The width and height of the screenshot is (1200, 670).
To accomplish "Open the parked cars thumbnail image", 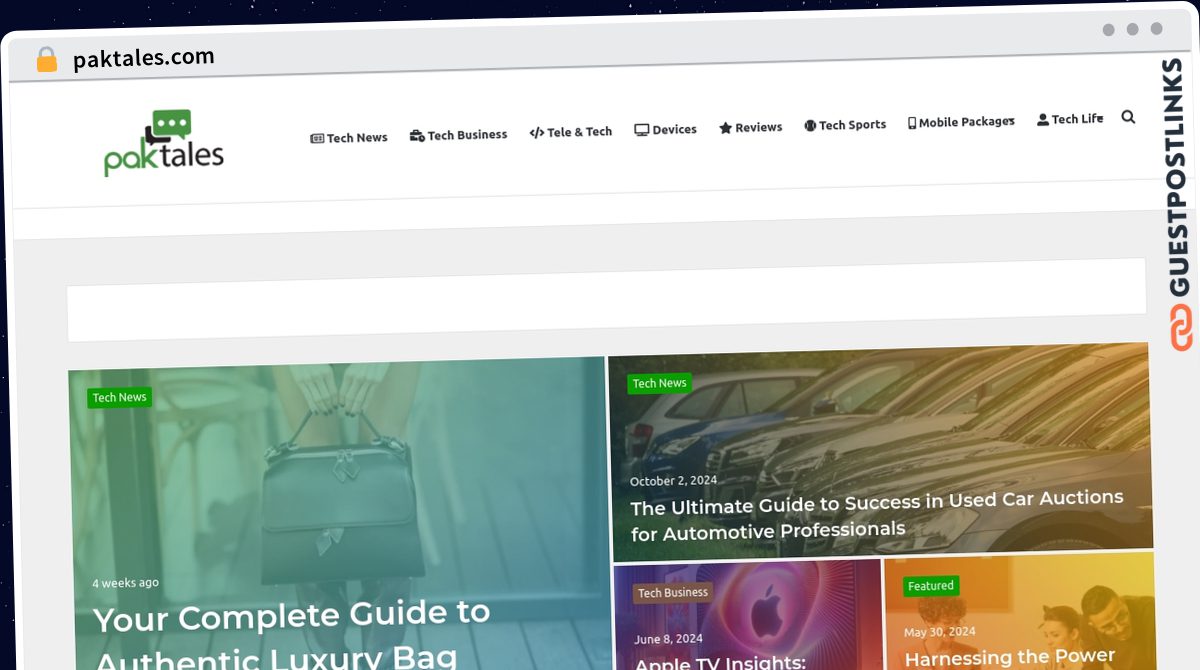I will [880, 452].
